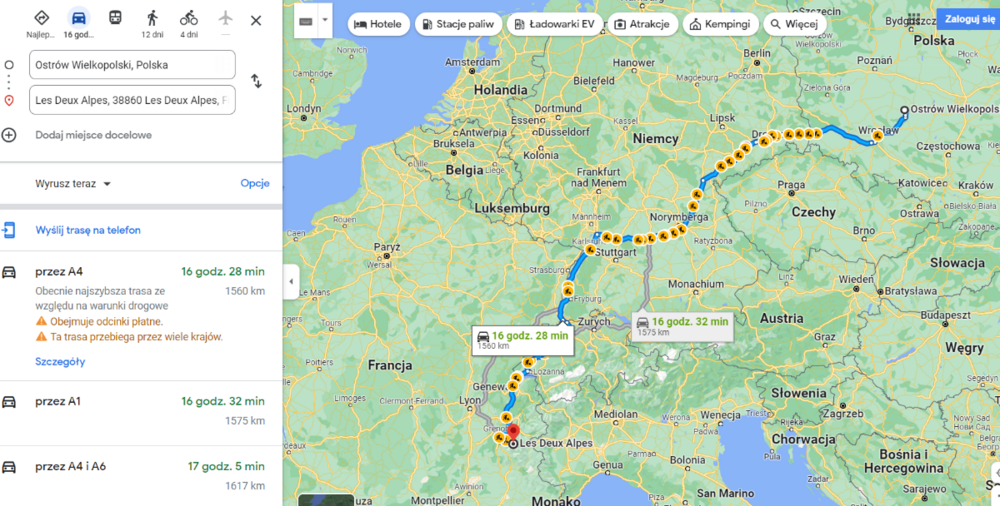The height and width of the screenshot is (506, 1000).
Task: Edit the Les Deux Alpes destination field
Action: tap(132, 100)
